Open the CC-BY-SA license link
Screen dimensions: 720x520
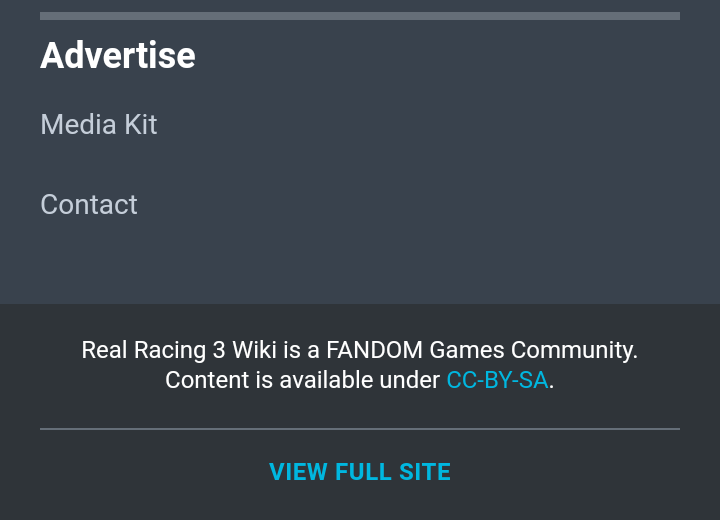click(497, 381)
